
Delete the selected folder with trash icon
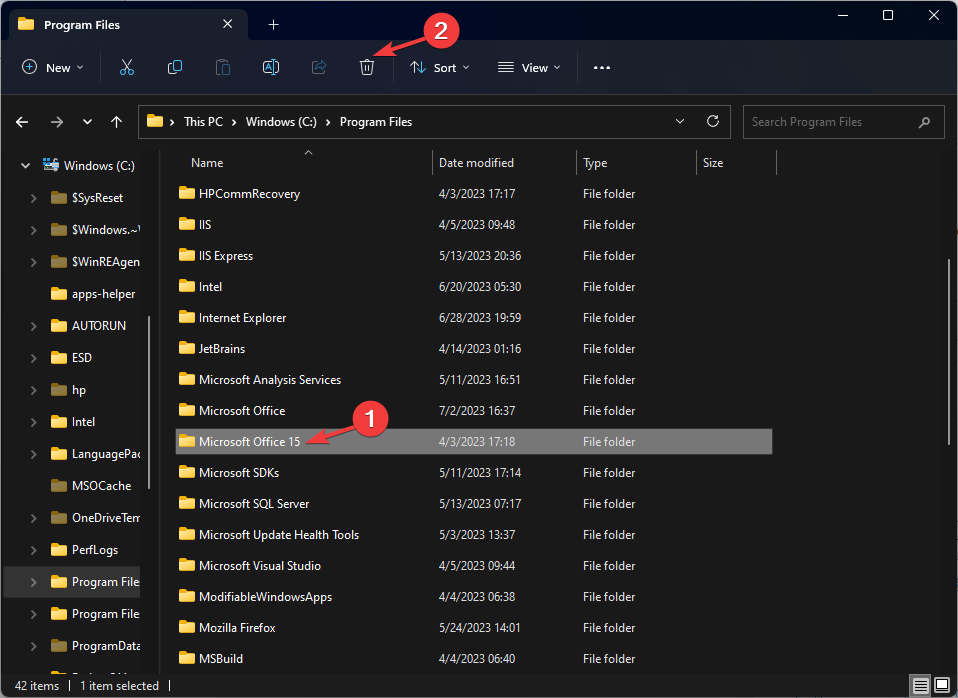pos(367,67)
